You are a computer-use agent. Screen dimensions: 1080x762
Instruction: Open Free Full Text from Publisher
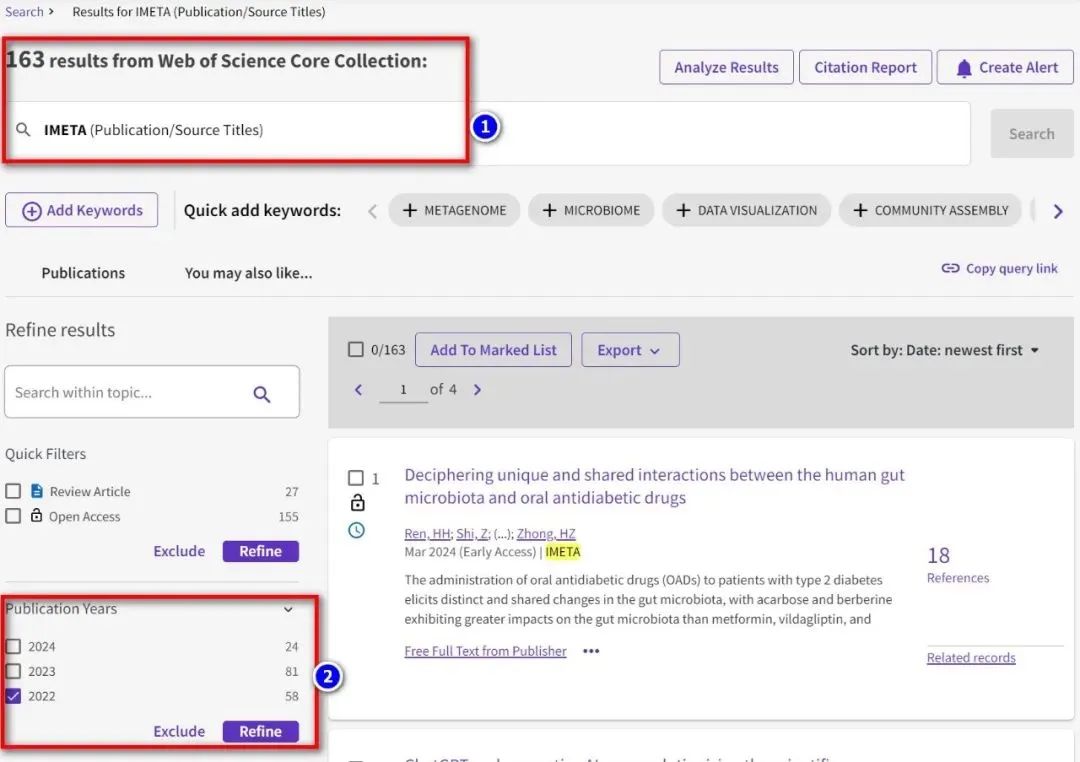[485, 651]
